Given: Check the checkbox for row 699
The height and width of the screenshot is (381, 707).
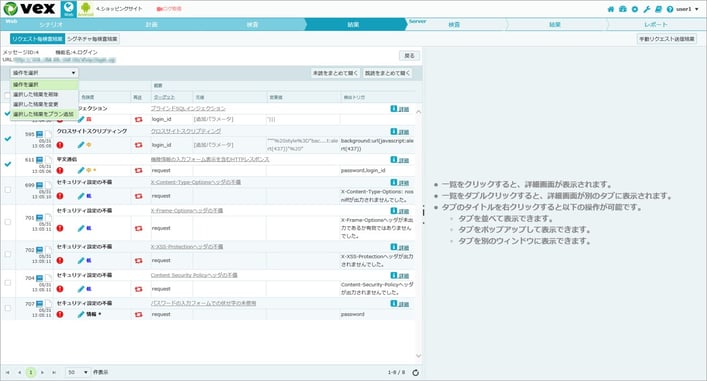Looking at the screenshot, I should tap(8, 190).
